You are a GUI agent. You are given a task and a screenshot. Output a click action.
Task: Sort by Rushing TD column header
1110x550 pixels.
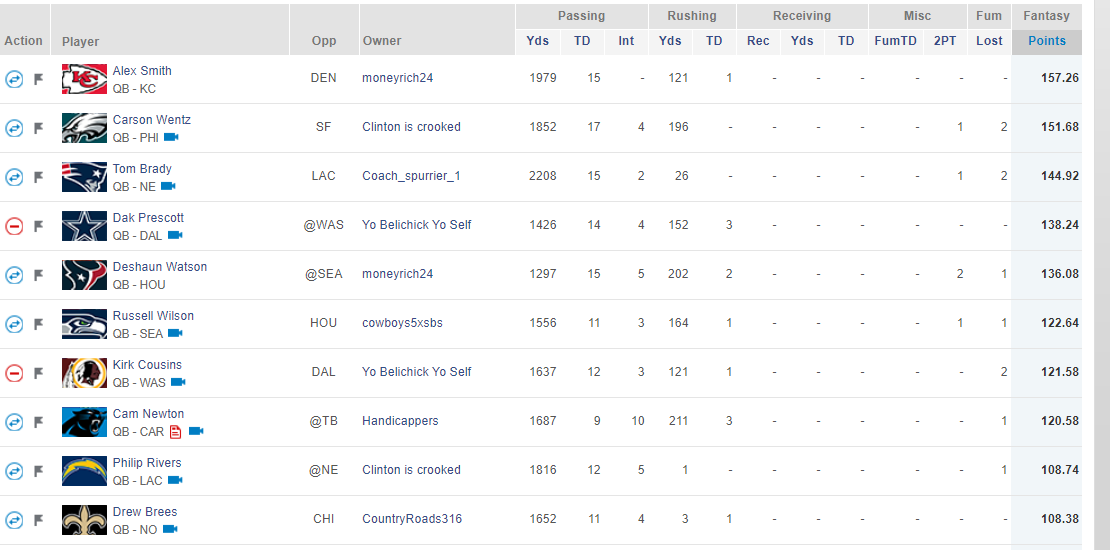click(714, 40)
